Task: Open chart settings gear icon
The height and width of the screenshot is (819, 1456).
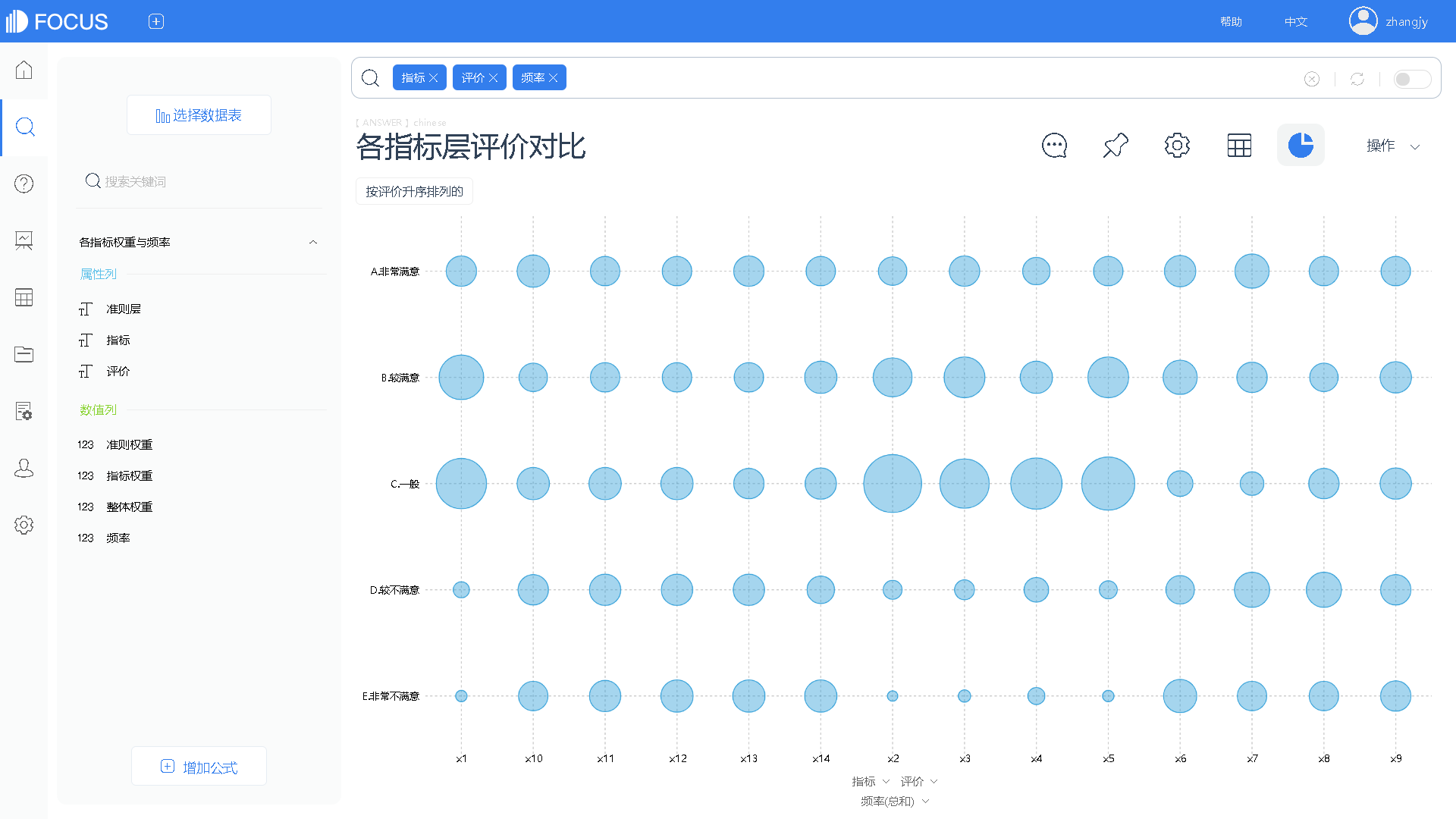Action: 1177,145
